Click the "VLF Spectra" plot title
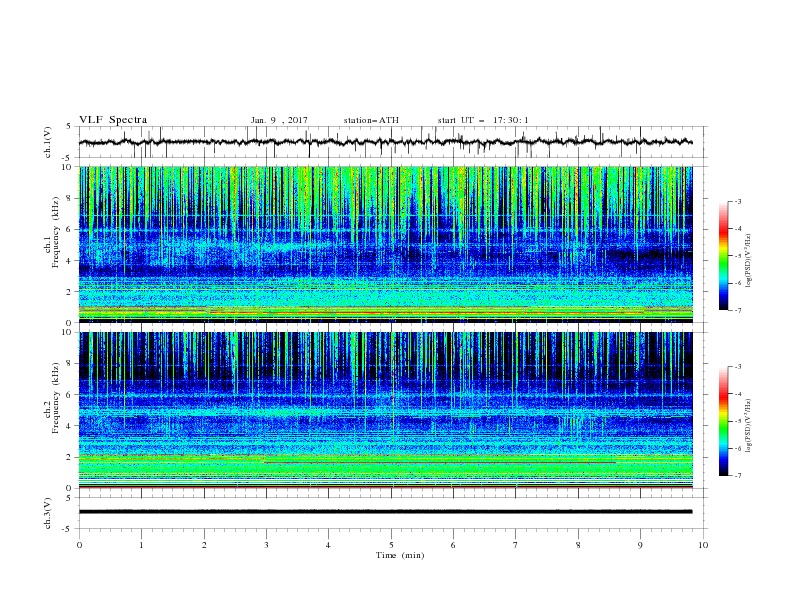Screen dimensions: 792x612 click(x=113, y=120)
